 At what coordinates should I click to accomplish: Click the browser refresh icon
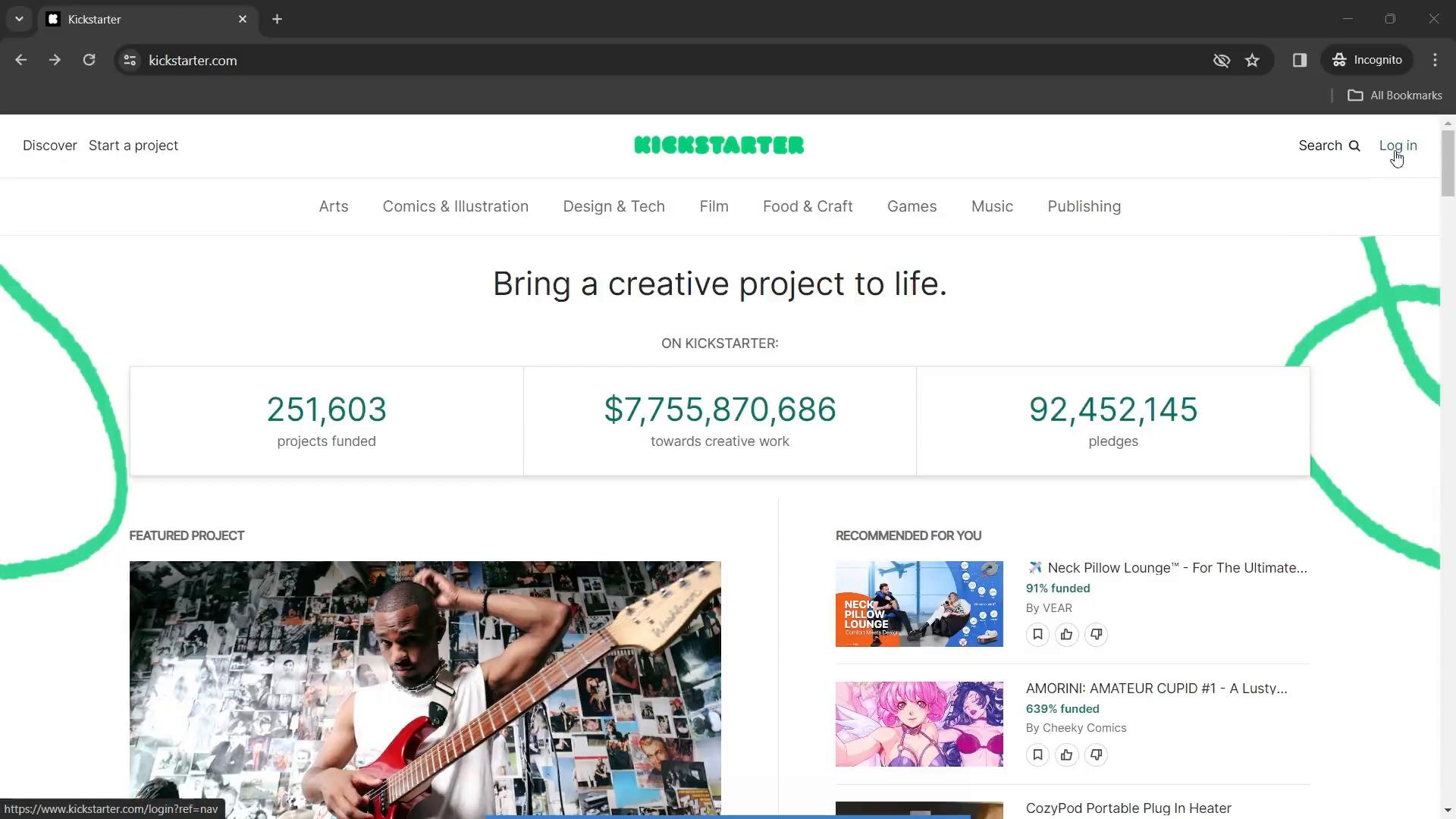(89, 60)
